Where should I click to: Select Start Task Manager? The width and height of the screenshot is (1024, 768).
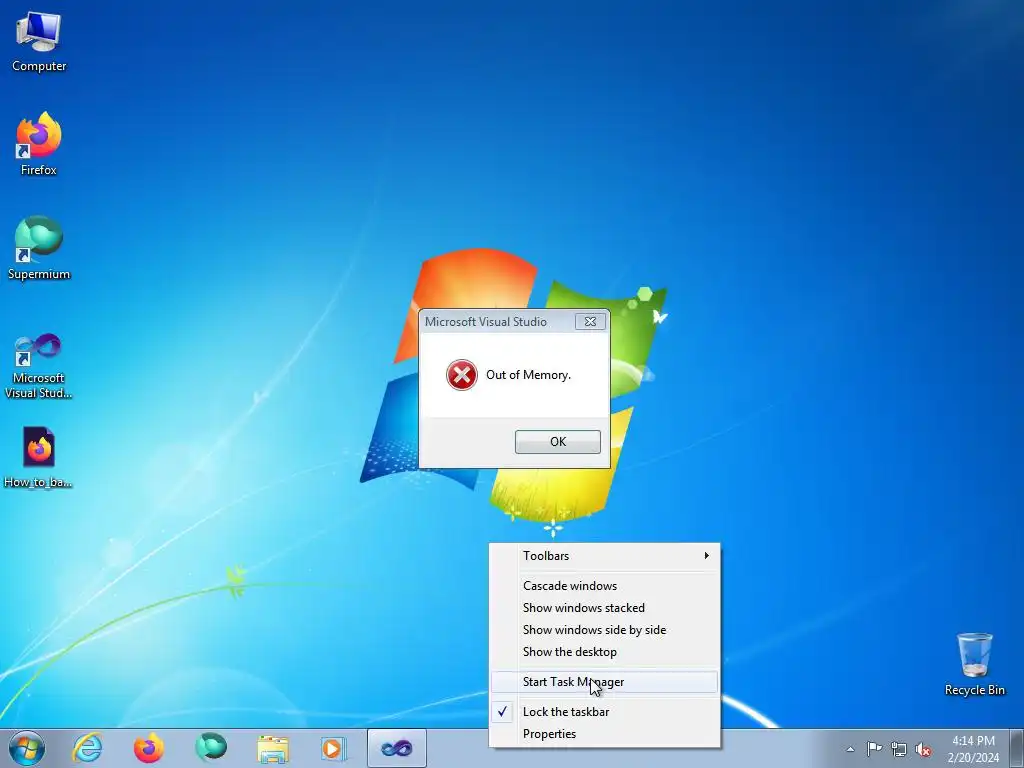[605, 682]
